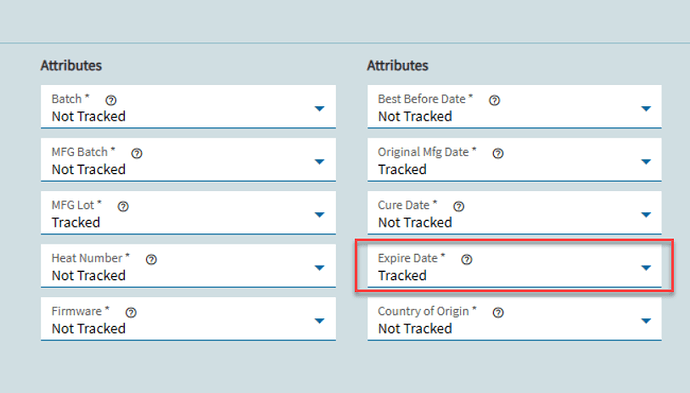The width and height of the screenshot is (690, 393).
Task: Select the Batch 'Not Tracked' value
Action: (88, 116)
